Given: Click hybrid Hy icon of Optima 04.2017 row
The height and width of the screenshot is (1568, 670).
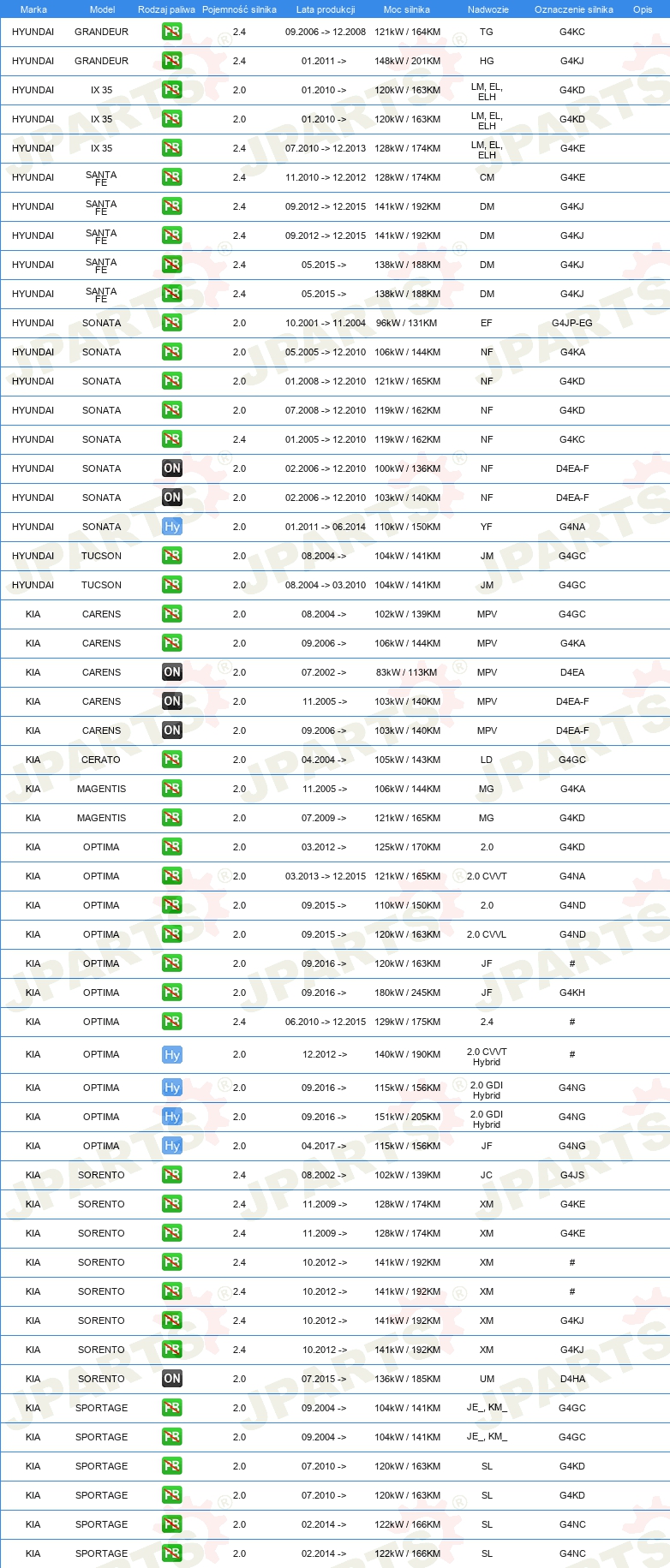Looking at the screenshot, I should pos(172,1146).
